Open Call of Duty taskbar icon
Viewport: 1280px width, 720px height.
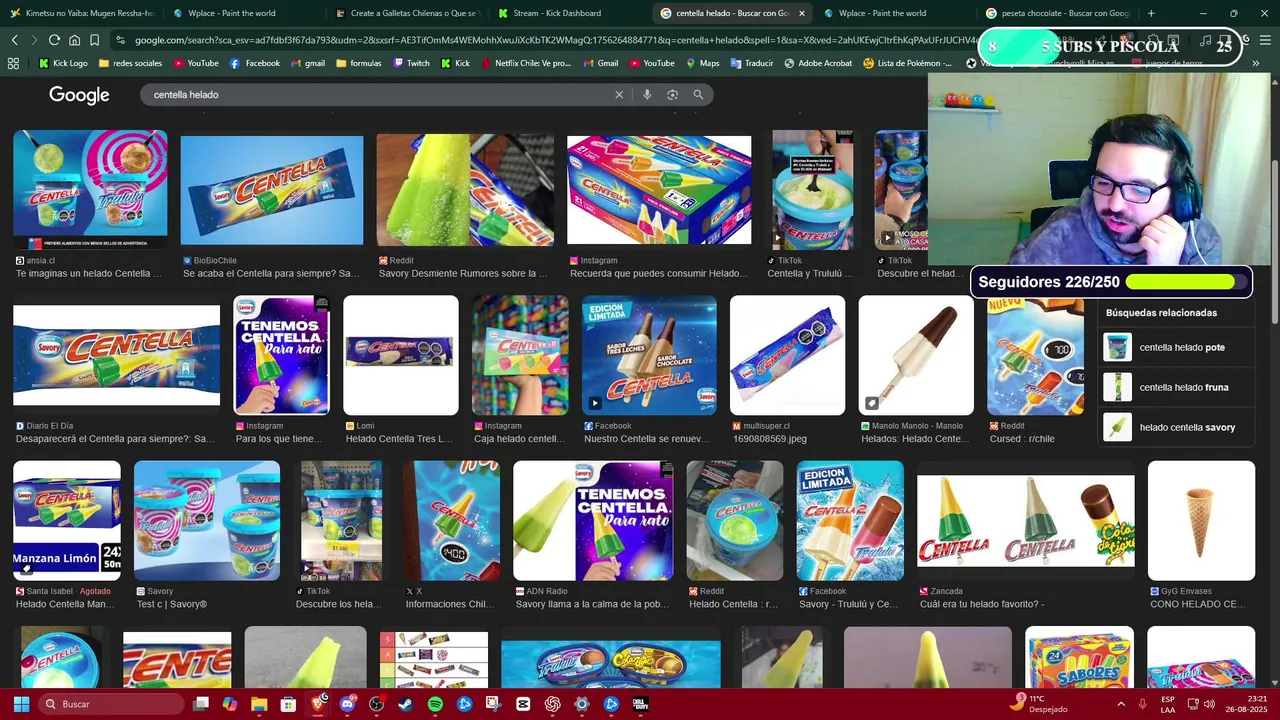(641, 704)
